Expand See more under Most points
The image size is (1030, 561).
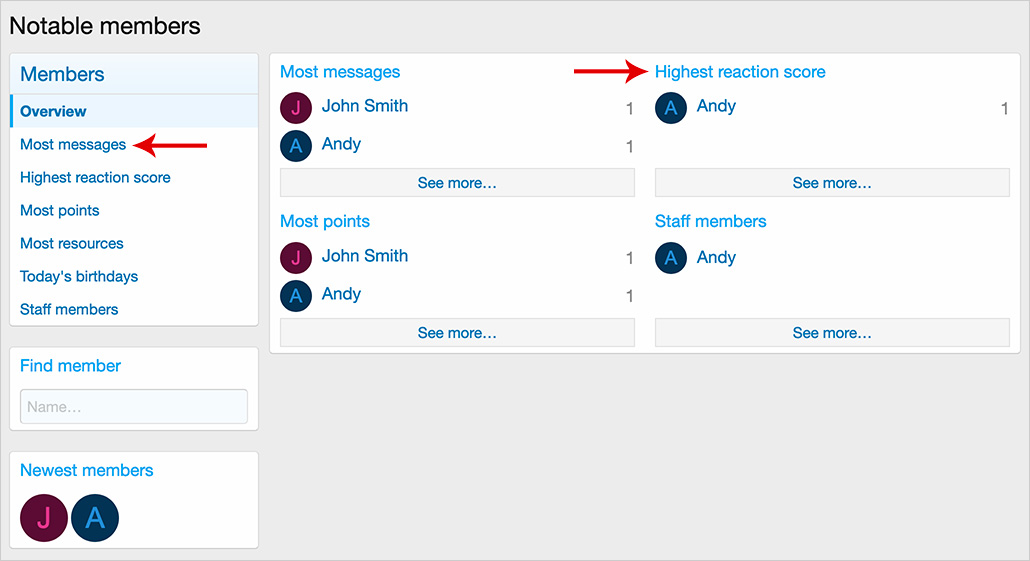pos(457,333)
